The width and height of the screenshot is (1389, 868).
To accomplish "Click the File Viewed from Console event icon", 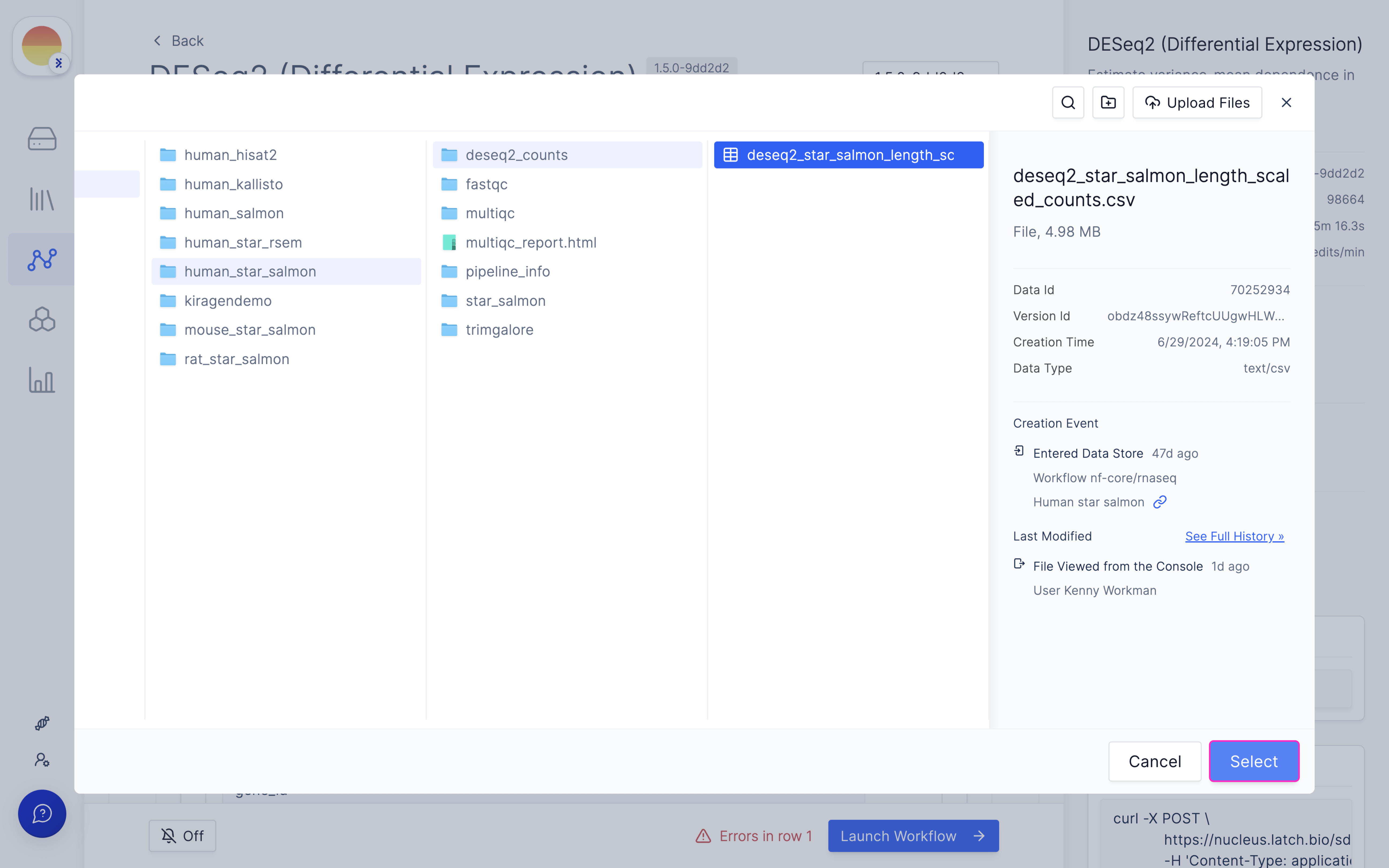I will (x=1019, y=564).
